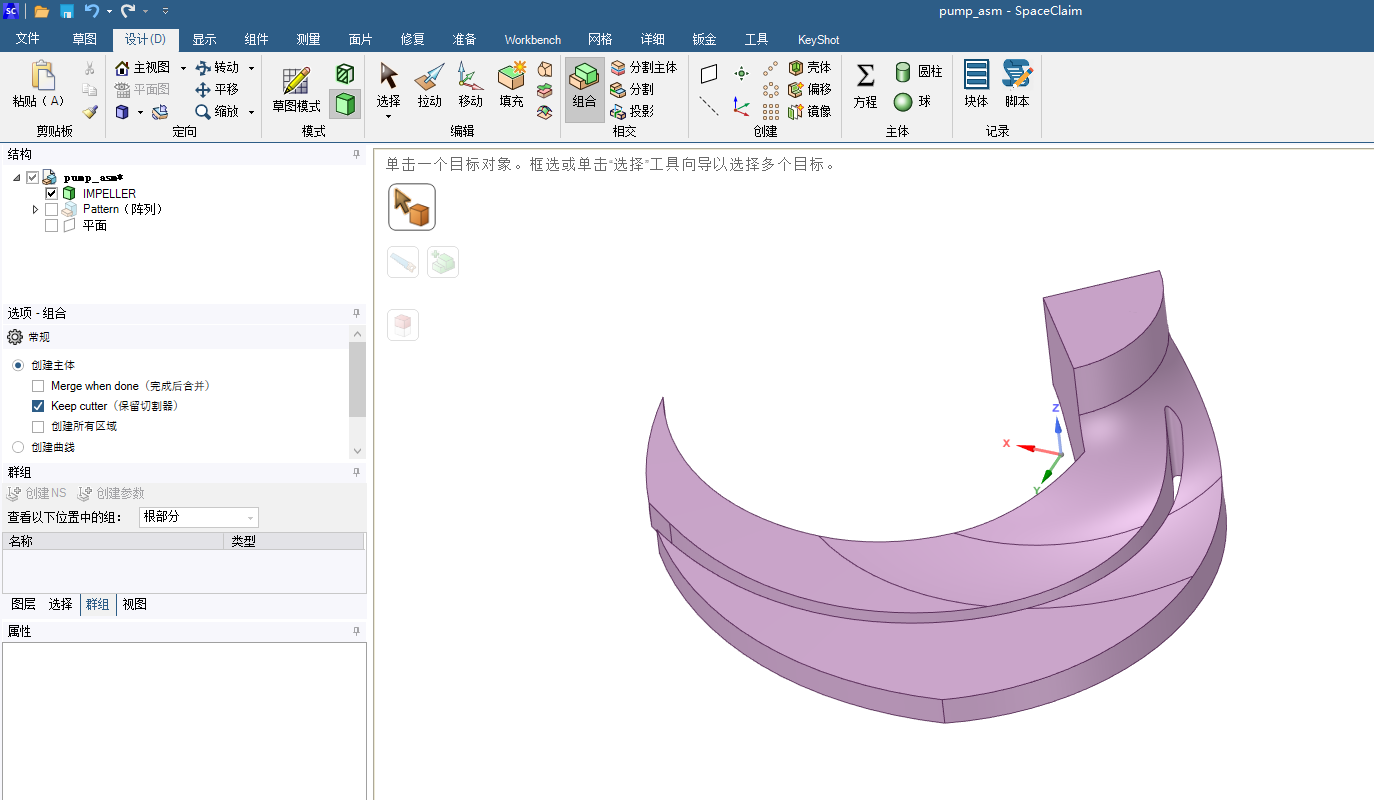Open the 文件 menu
The height and width of the screenshot is (800, 1374).
28,40
